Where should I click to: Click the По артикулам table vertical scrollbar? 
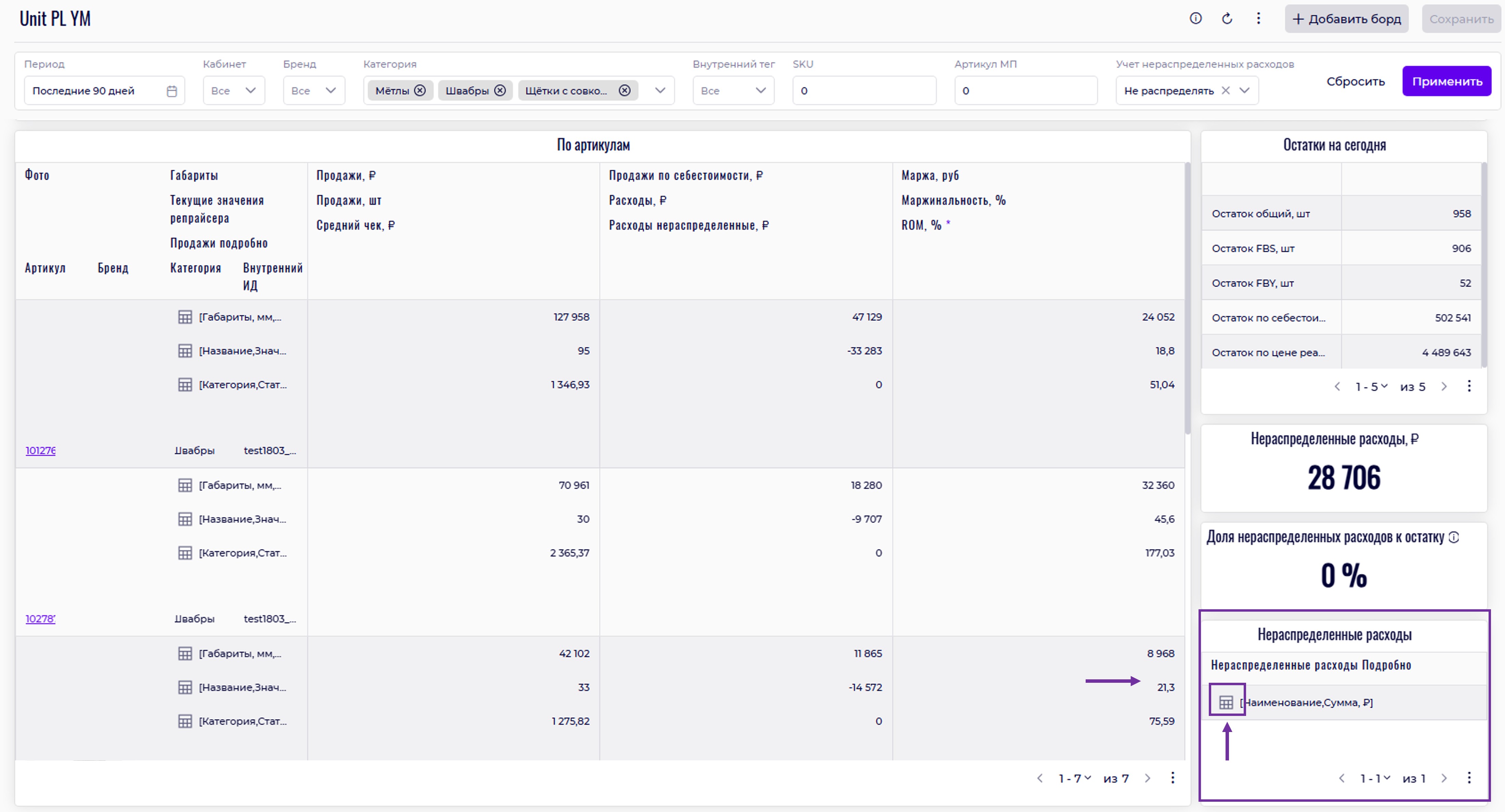pos(1187,298)
